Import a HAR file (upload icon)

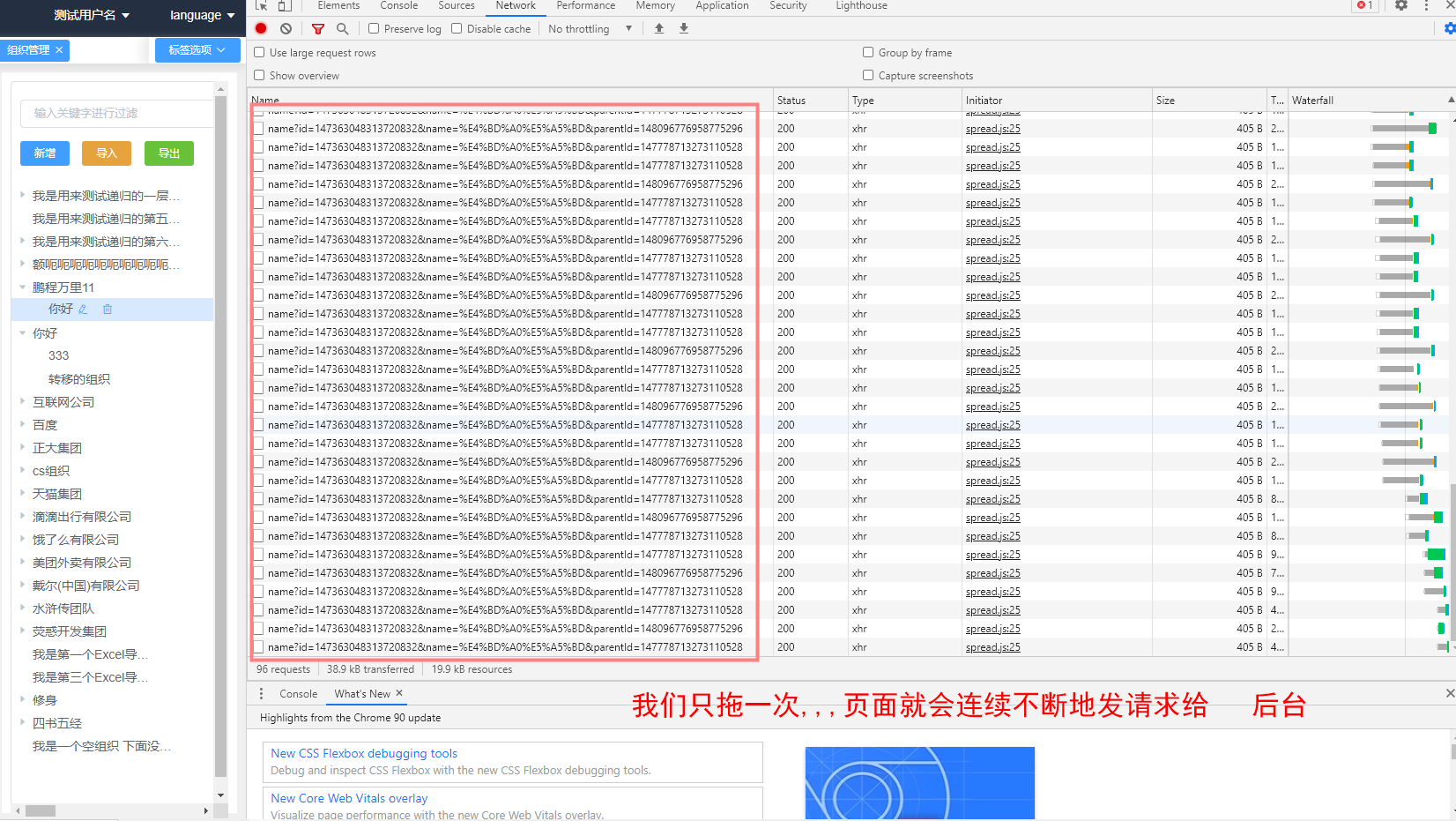[658, 28]
